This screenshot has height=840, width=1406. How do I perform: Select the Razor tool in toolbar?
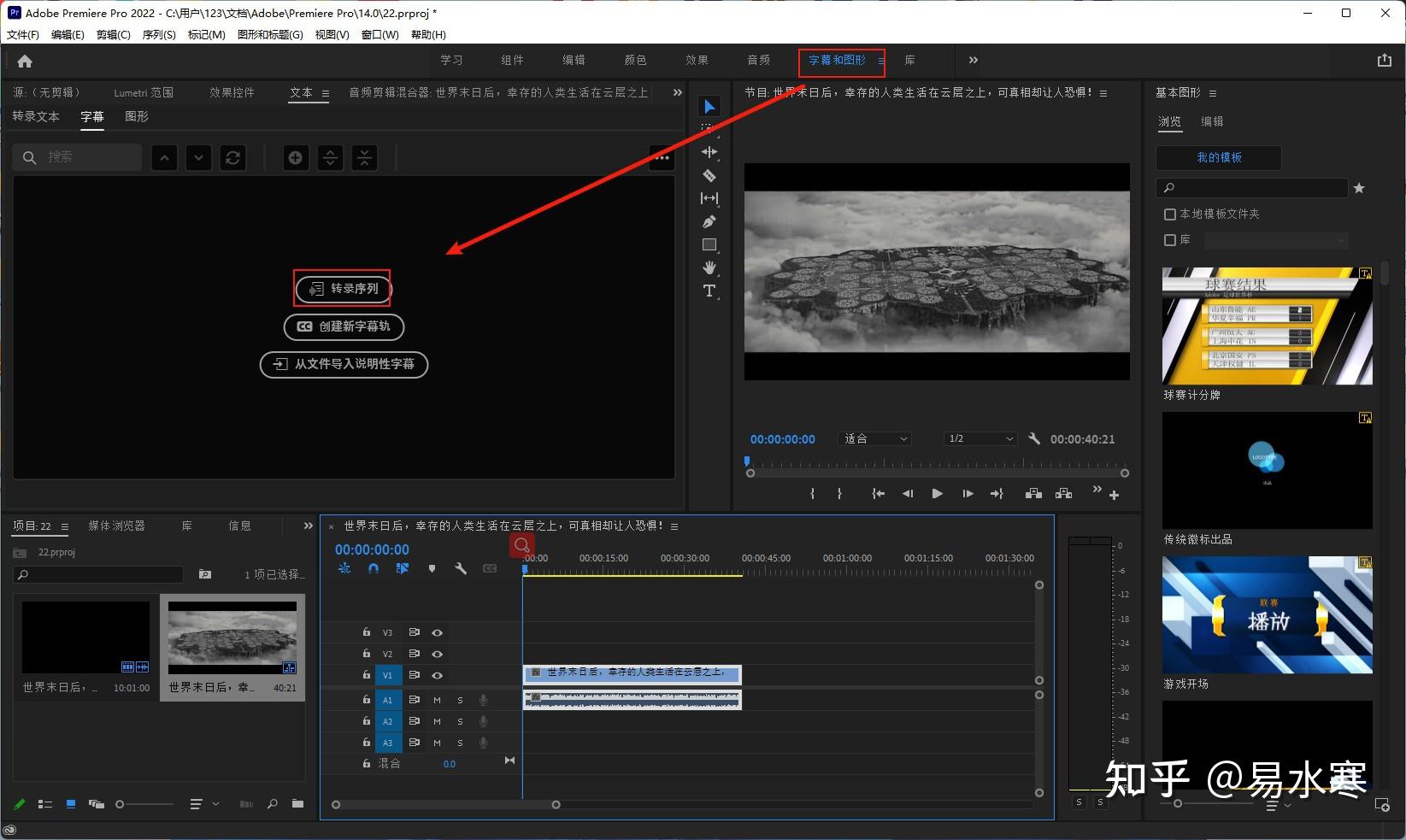(x=709, y=175)
